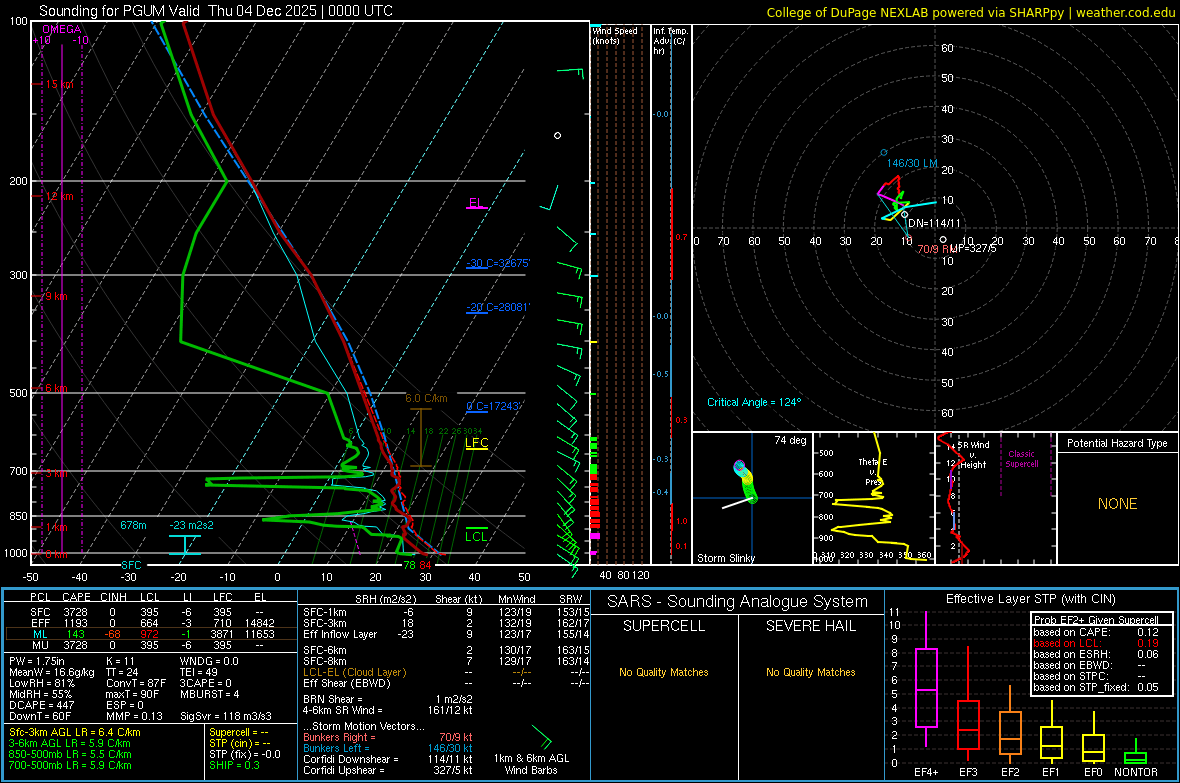The image size is (1180, 783).
Task: Select the EL marker on the skew-T
Action: pyautogui.click(x=476, y=203)
